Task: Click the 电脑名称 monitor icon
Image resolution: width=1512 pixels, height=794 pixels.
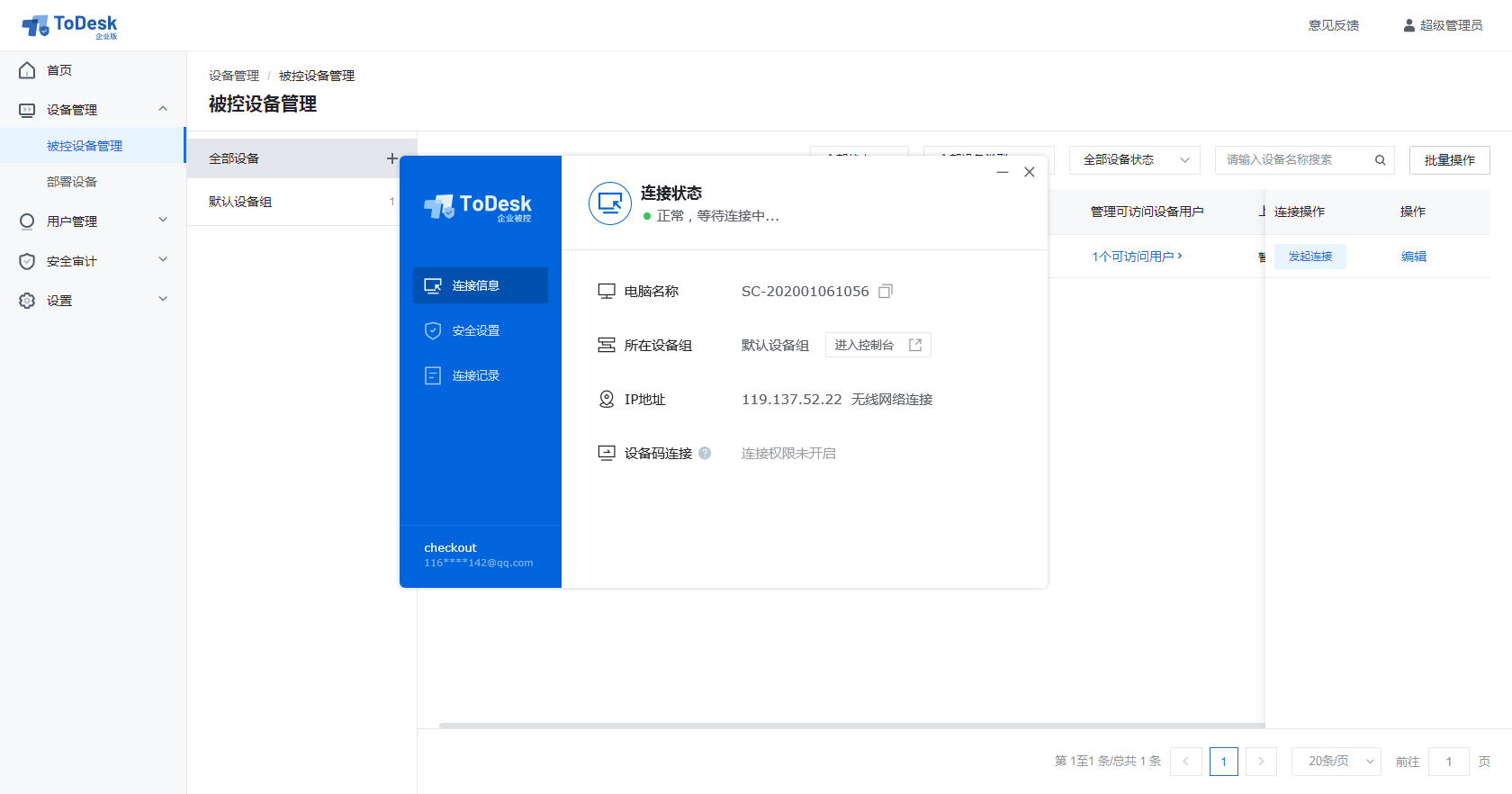Action: point(607,291)
